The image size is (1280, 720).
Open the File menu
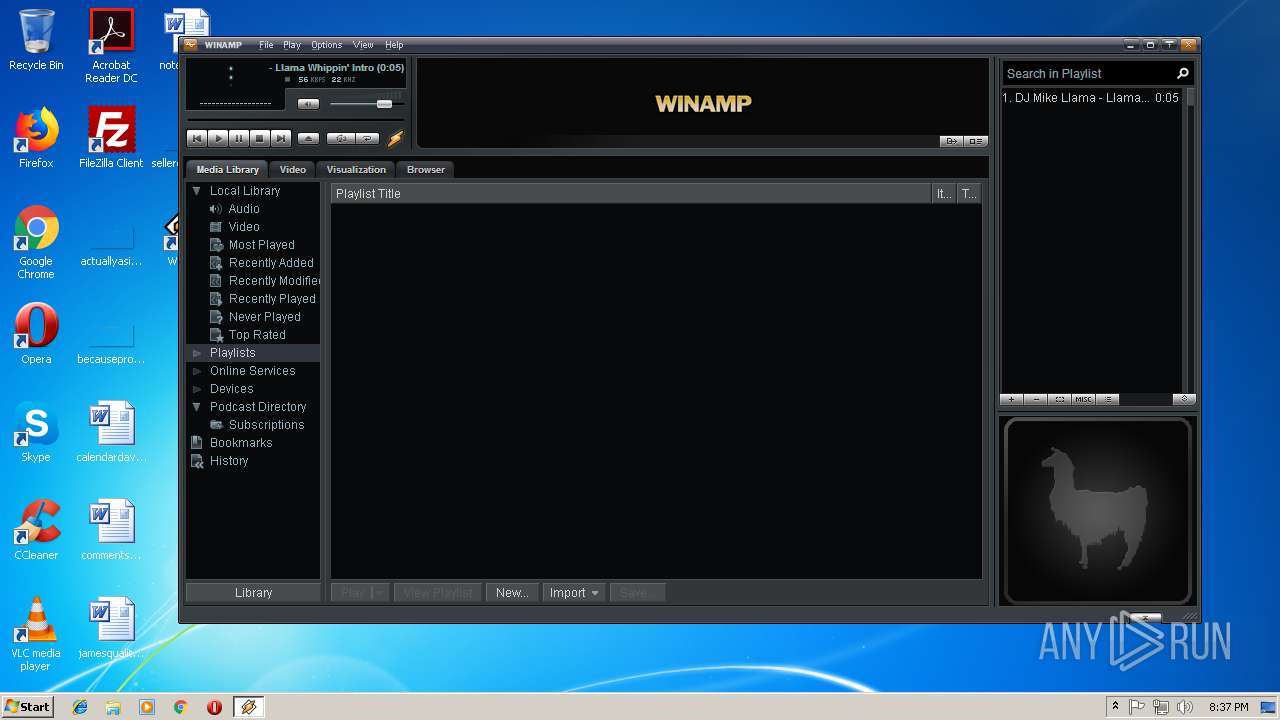point(266,45)
